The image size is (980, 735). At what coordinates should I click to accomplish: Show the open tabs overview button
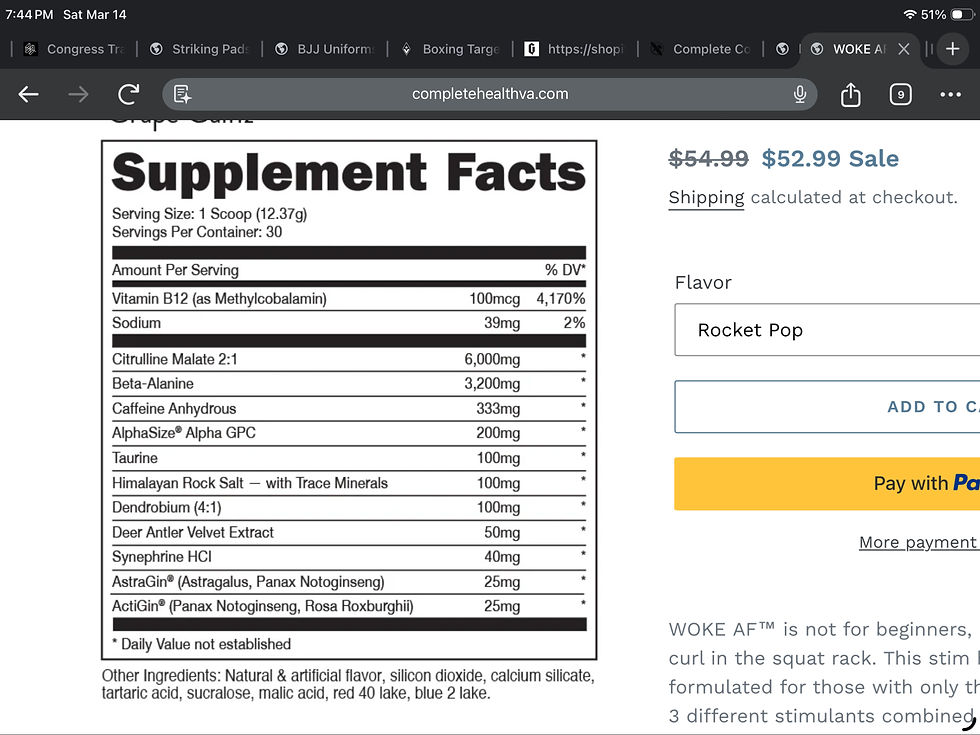pos(901,94)
